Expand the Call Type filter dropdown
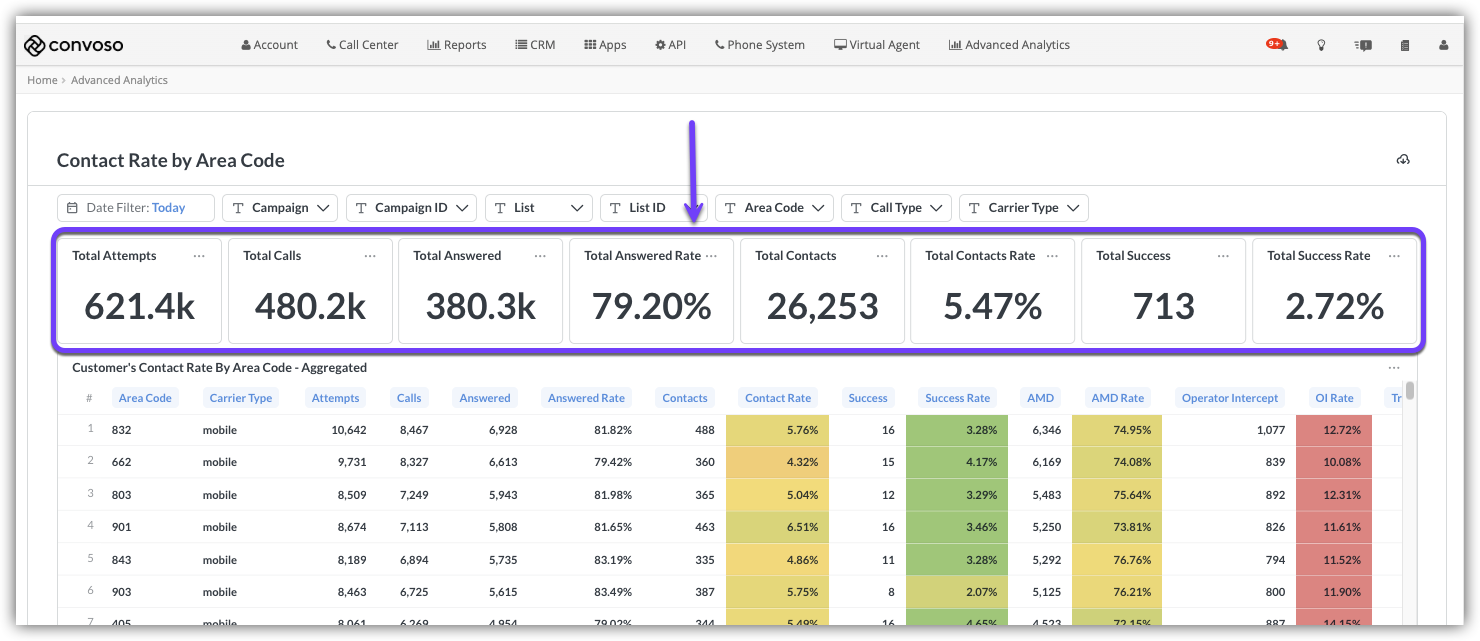Image resolution: width=1480 pixels, height=641 pixels. tap(895, 208)
